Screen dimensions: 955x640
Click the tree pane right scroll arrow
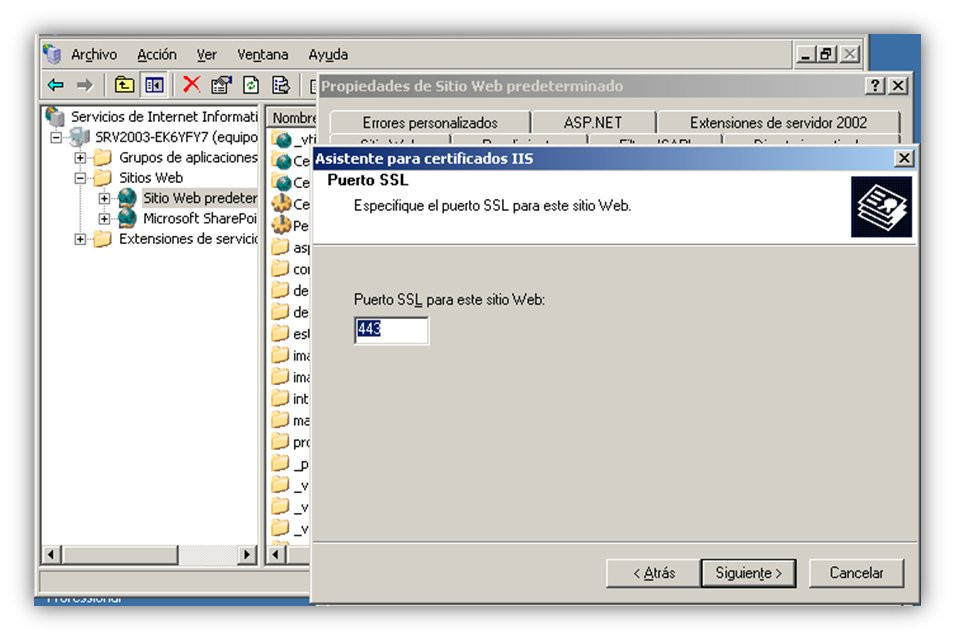pos(246,555)
